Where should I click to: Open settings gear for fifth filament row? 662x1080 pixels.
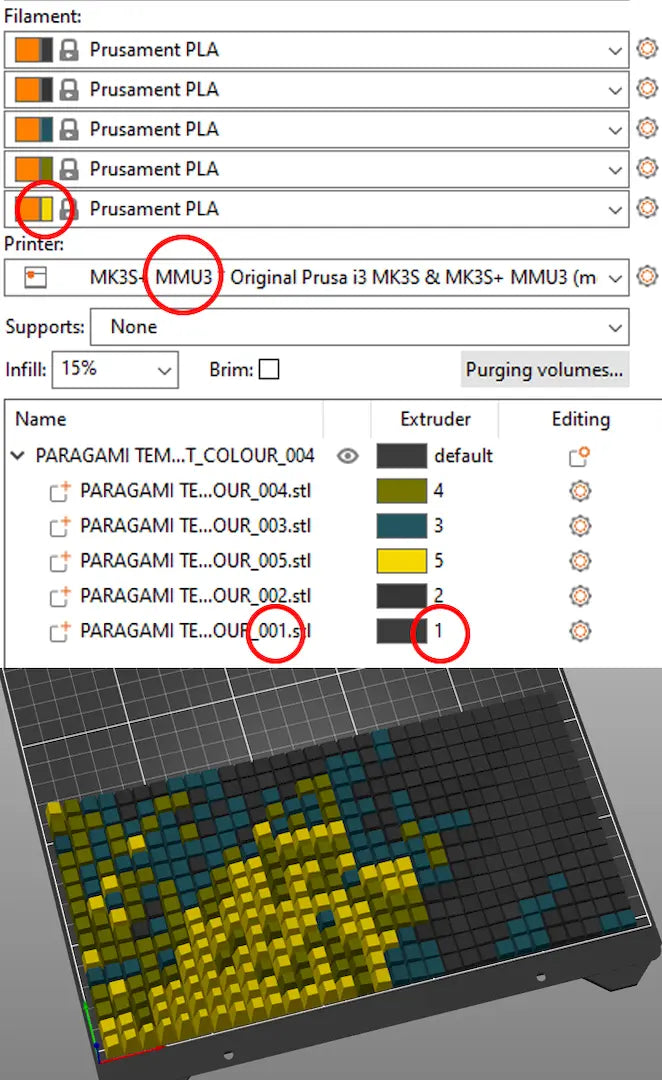pos(646,207)
